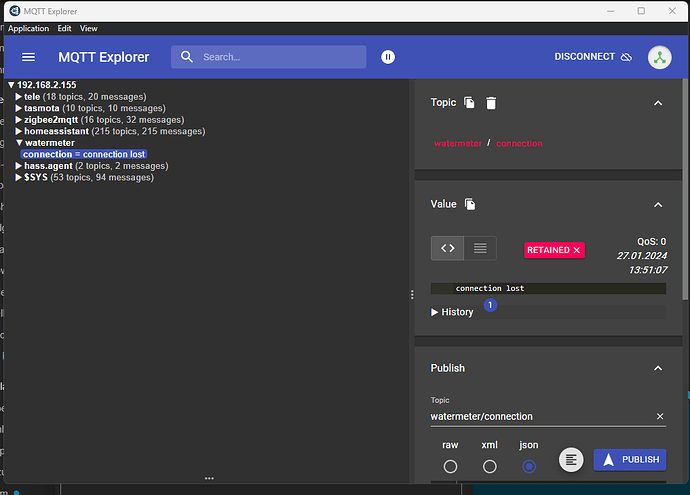Click the MQTT Explorer title bar app icon

[x=15, y=11]
